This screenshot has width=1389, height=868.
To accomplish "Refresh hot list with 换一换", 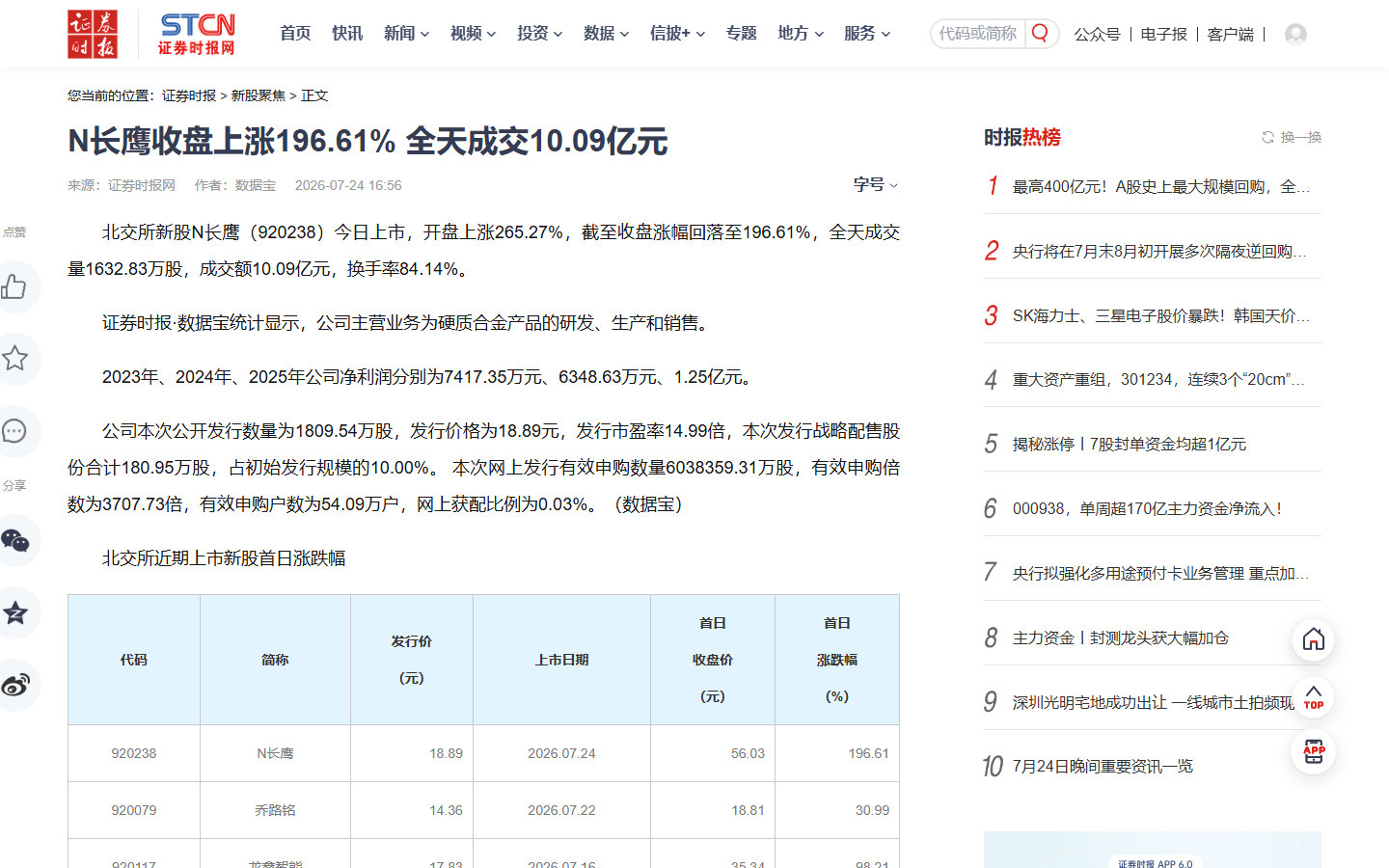I will click(1292, 137).
